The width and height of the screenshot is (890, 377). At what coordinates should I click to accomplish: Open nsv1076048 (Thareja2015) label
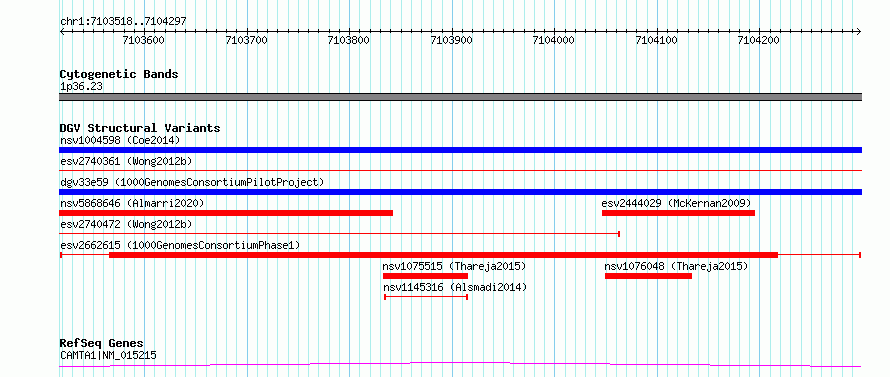[676, 266]
